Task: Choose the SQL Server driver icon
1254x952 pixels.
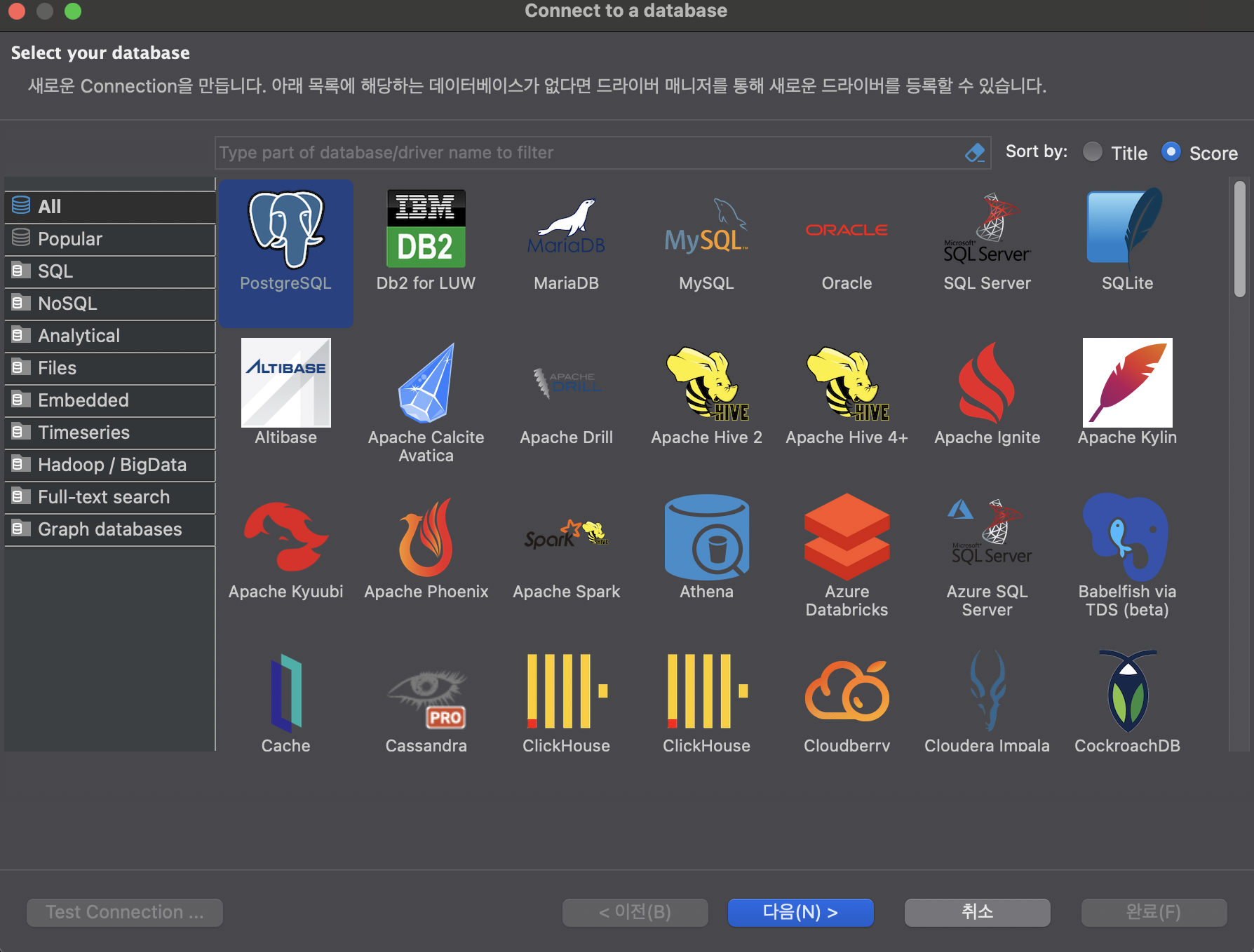Action: [x=987, y=228]
